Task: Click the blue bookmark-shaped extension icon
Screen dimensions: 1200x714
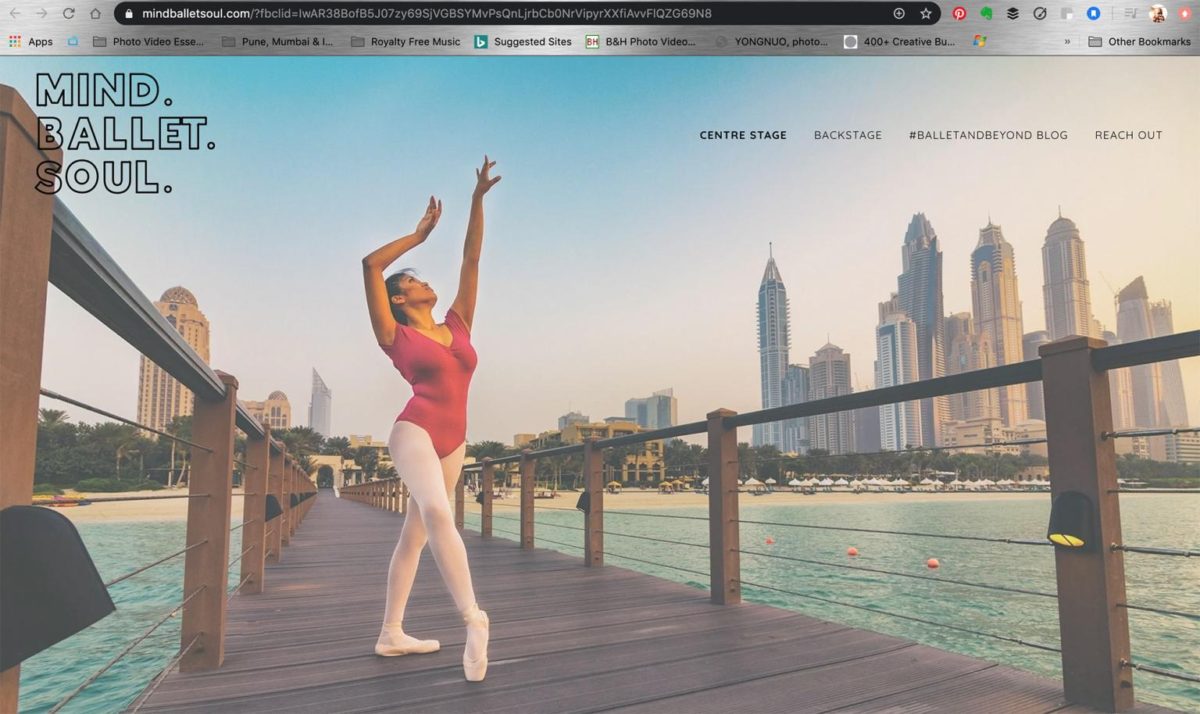Action: 1094,14
